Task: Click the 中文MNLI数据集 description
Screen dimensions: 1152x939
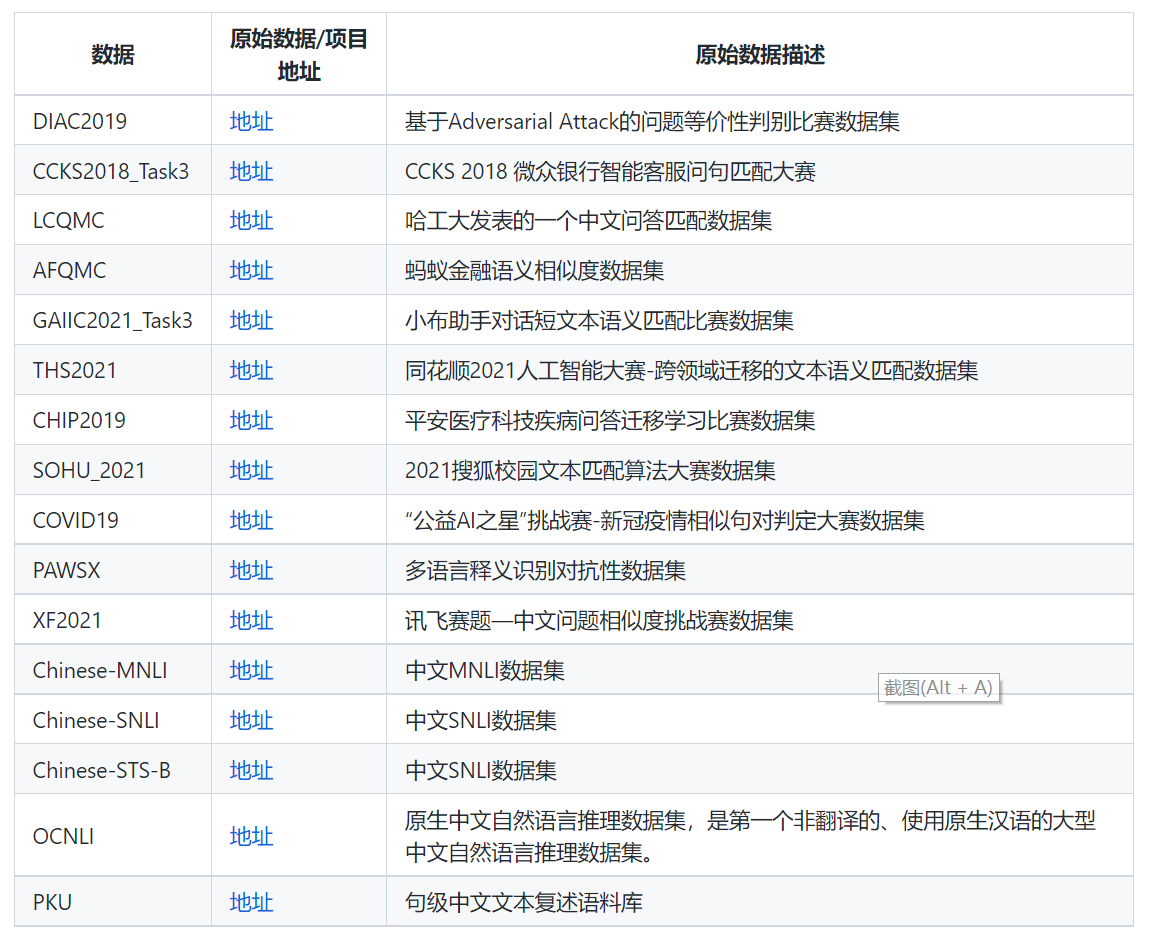Action: click(485, 670)
